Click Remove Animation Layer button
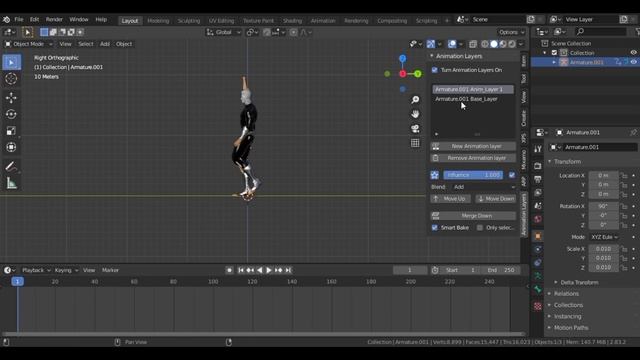Screen dimensions: 640x360 click(x=473, y=158)
